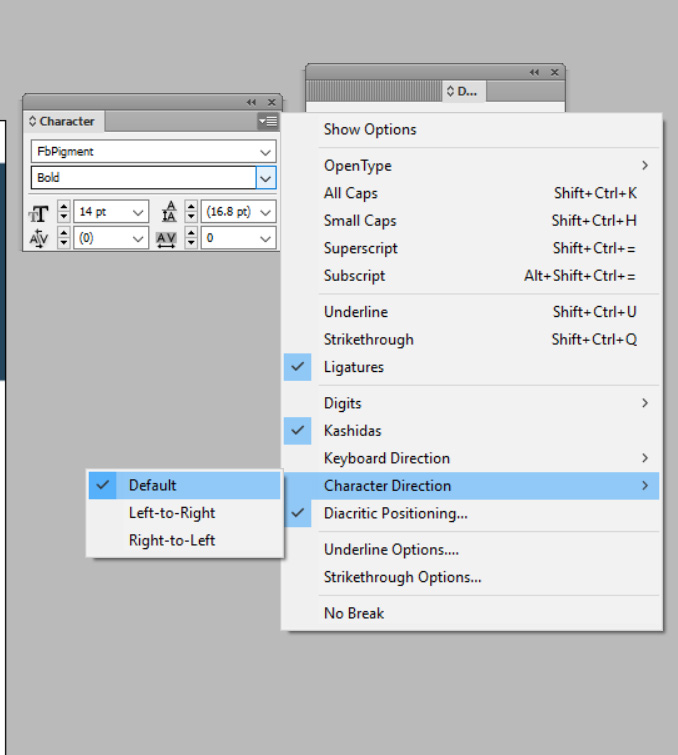Image resolution: width=678 pixels, height=755 pixels.
Task: Expand the OpenType submenu
Action: point(471,166)
